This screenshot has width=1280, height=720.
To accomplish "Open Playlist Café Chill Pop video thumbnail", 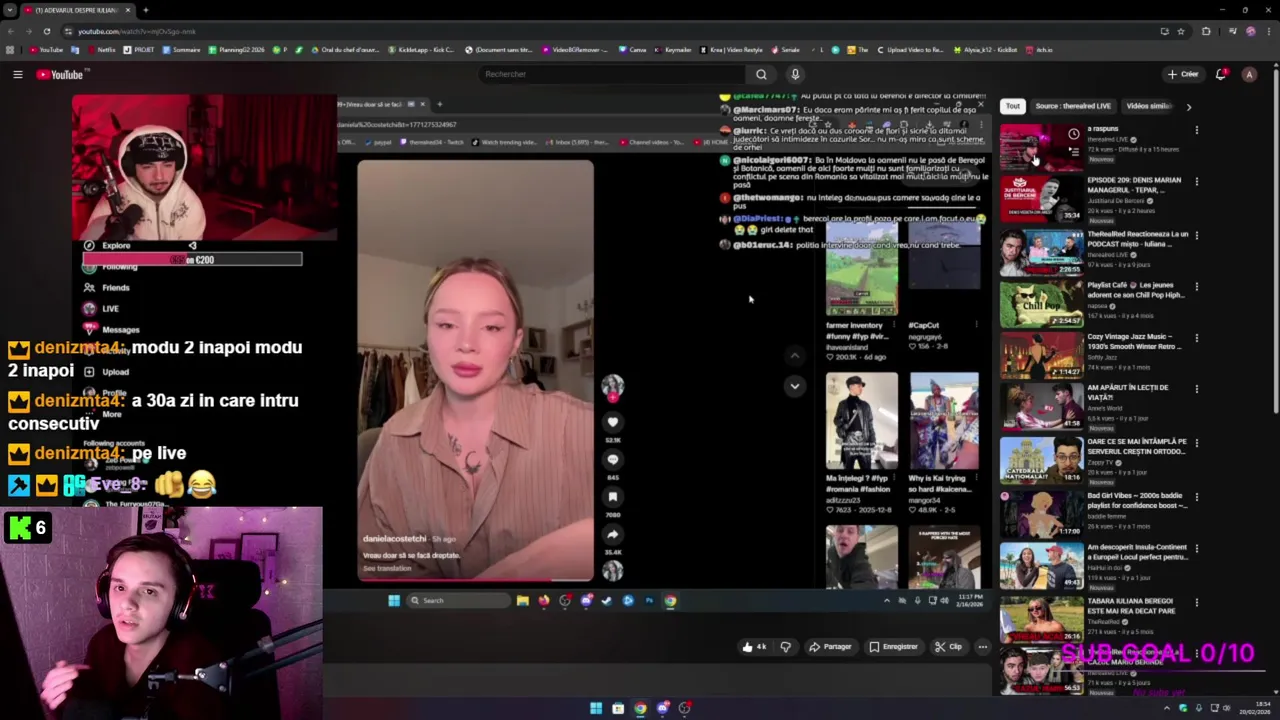I will pyautogui.click(x=1041, y=303).
